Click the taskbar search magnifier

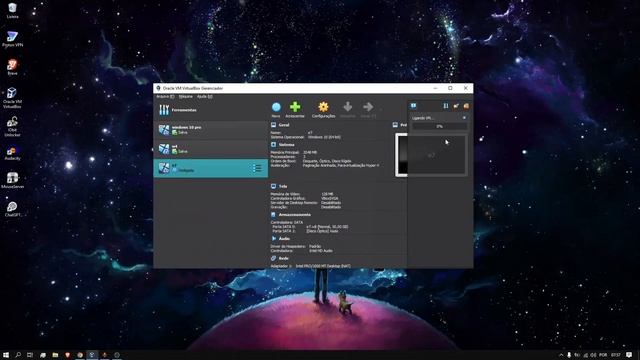(18, 355)
